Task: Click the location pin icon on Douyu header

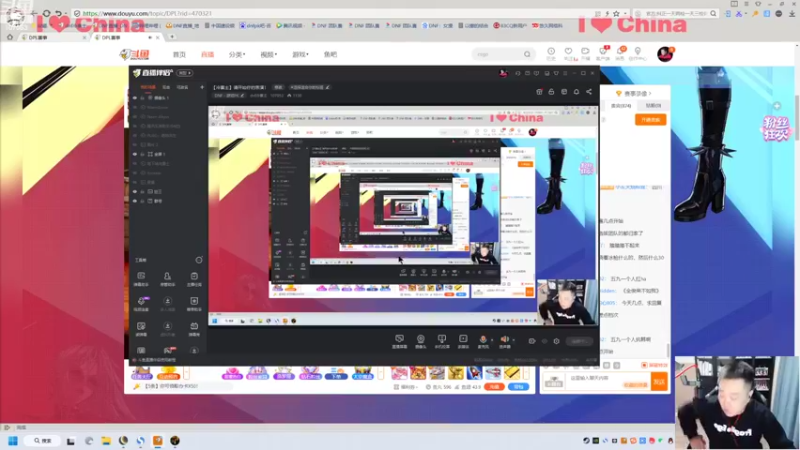Action: (x=637, y=53)
